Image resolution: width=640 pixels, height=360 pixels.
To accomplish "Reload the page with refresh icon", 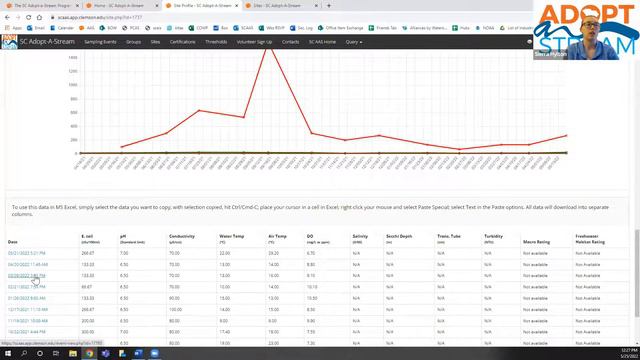I will [x=29, y=18].
